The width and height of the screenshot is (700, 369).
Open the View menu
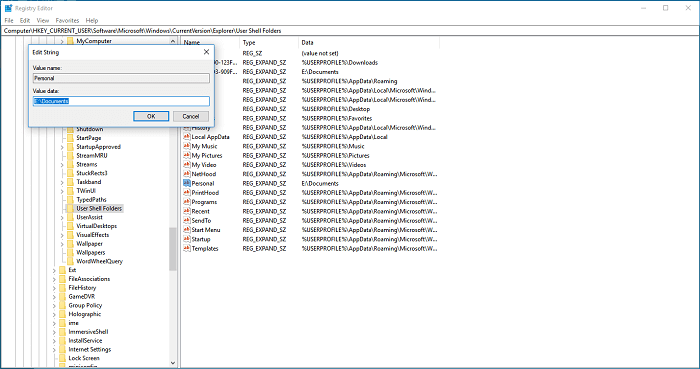43,21
